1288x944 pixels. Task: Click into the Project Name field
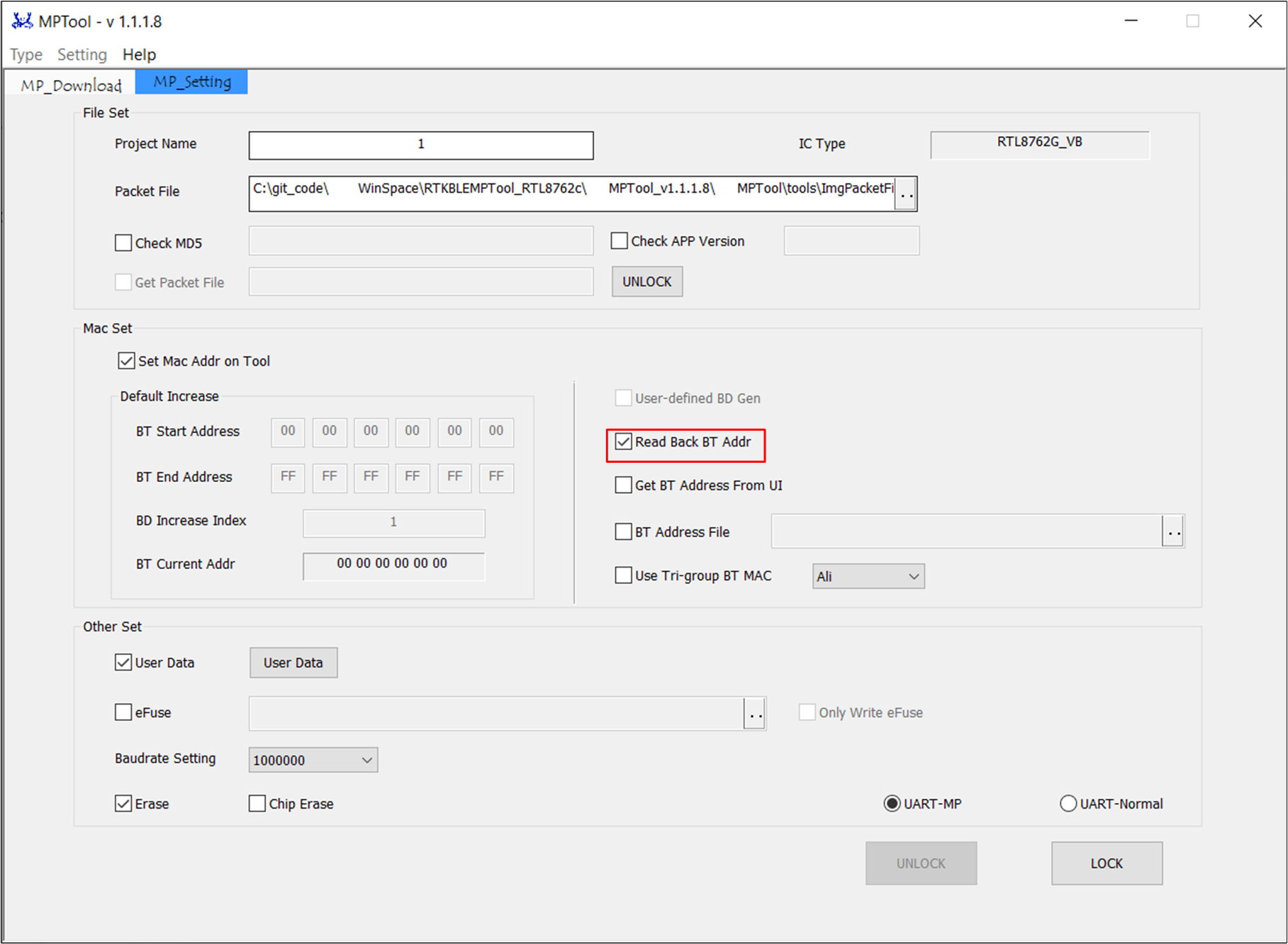pyautogui.click(x=420, y=145)
